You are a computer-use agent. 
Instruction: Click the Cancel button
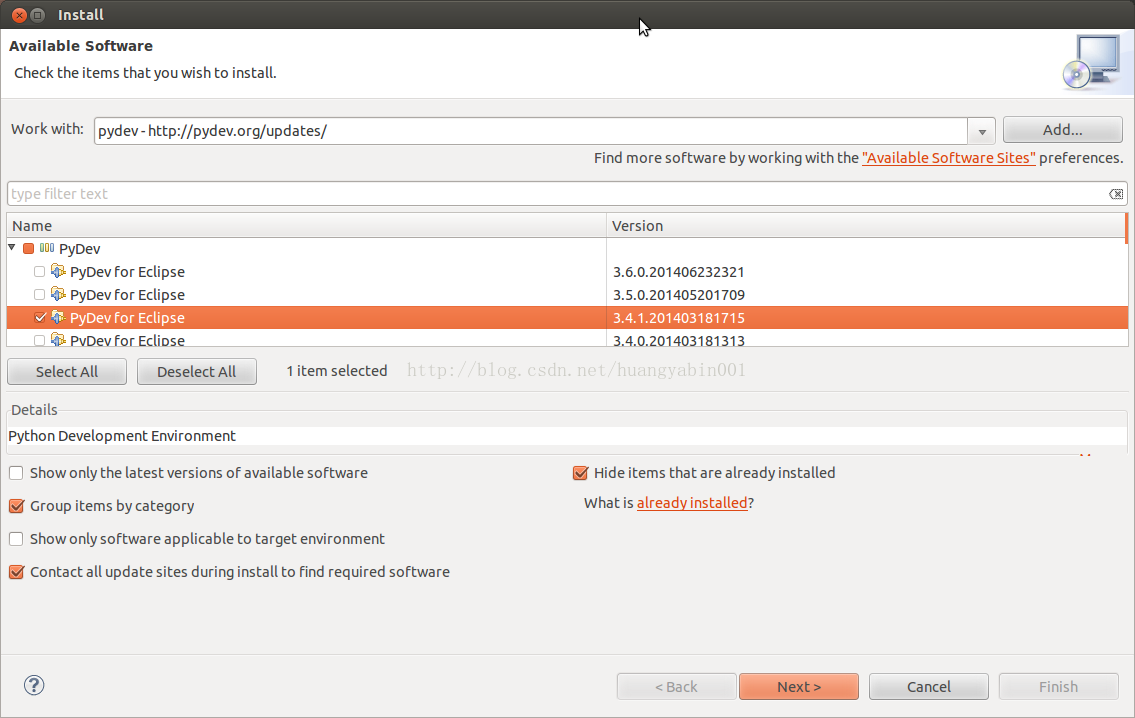929,686
